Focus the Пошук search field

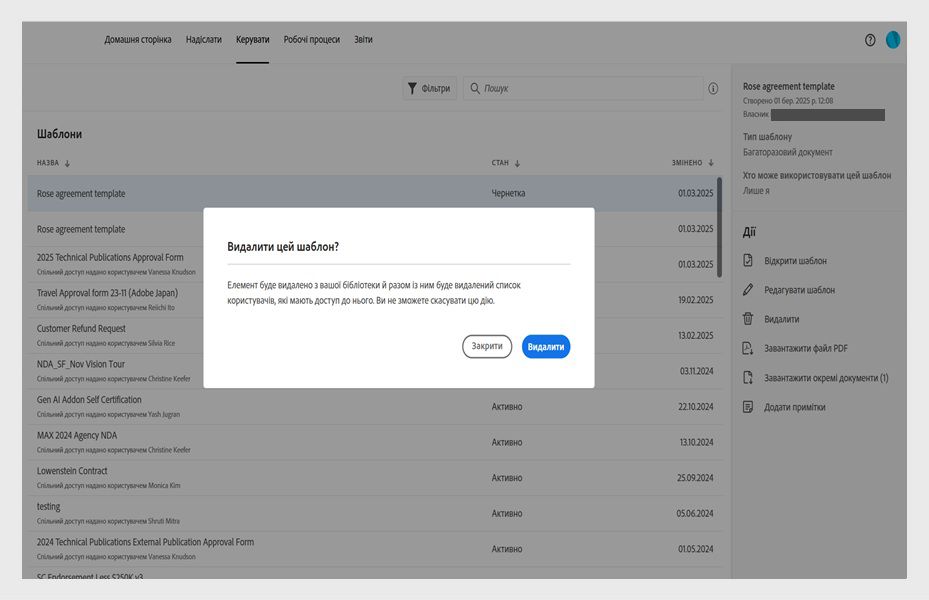583,88
